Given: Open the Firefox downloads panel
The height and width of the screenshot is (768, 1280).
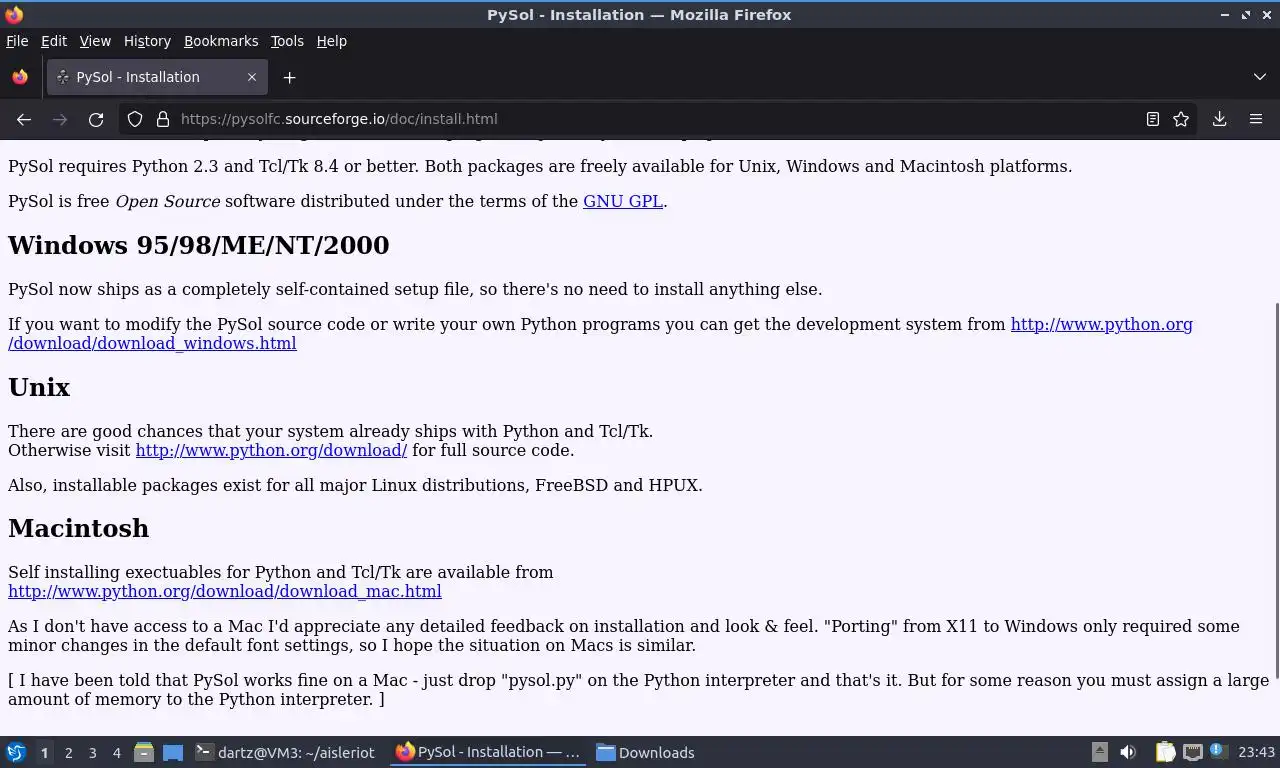Looking at the screenshot, I should pyautogui.click(x=1220, y=119).
